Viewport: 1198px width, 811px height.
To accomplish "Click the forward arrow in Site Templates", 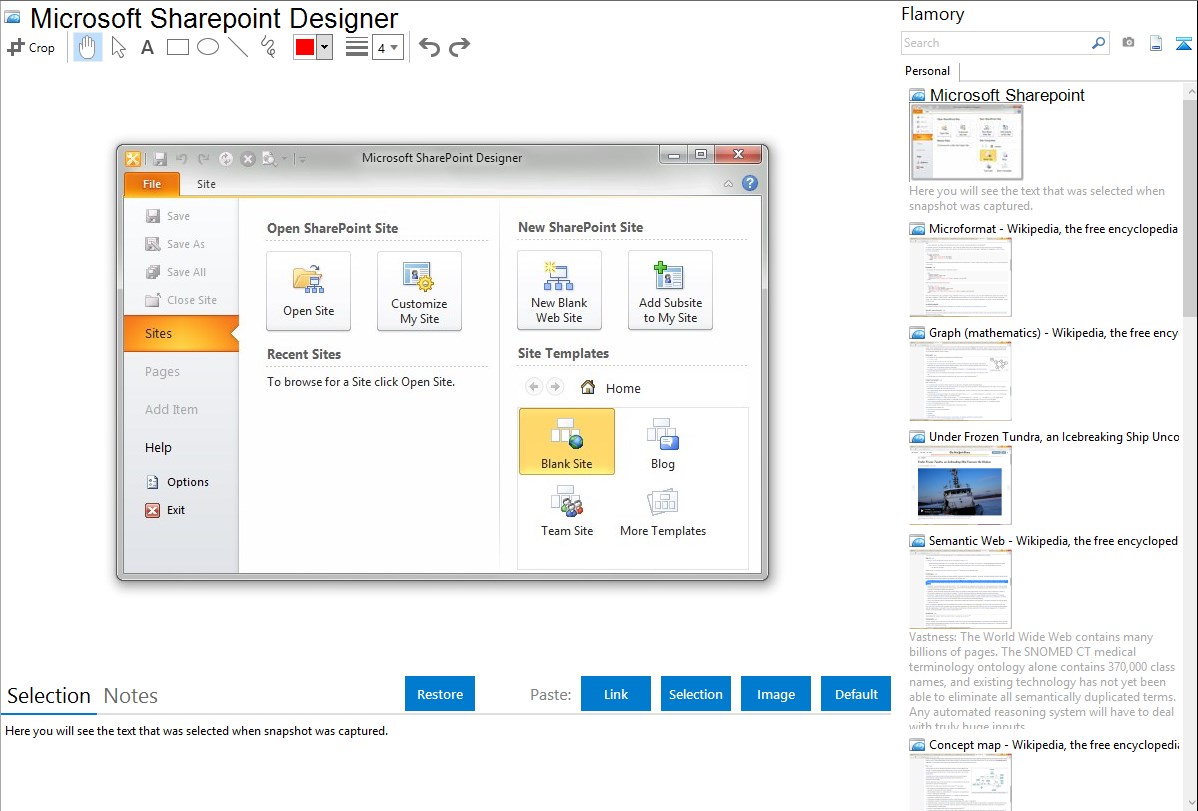I will click(555, 387).
